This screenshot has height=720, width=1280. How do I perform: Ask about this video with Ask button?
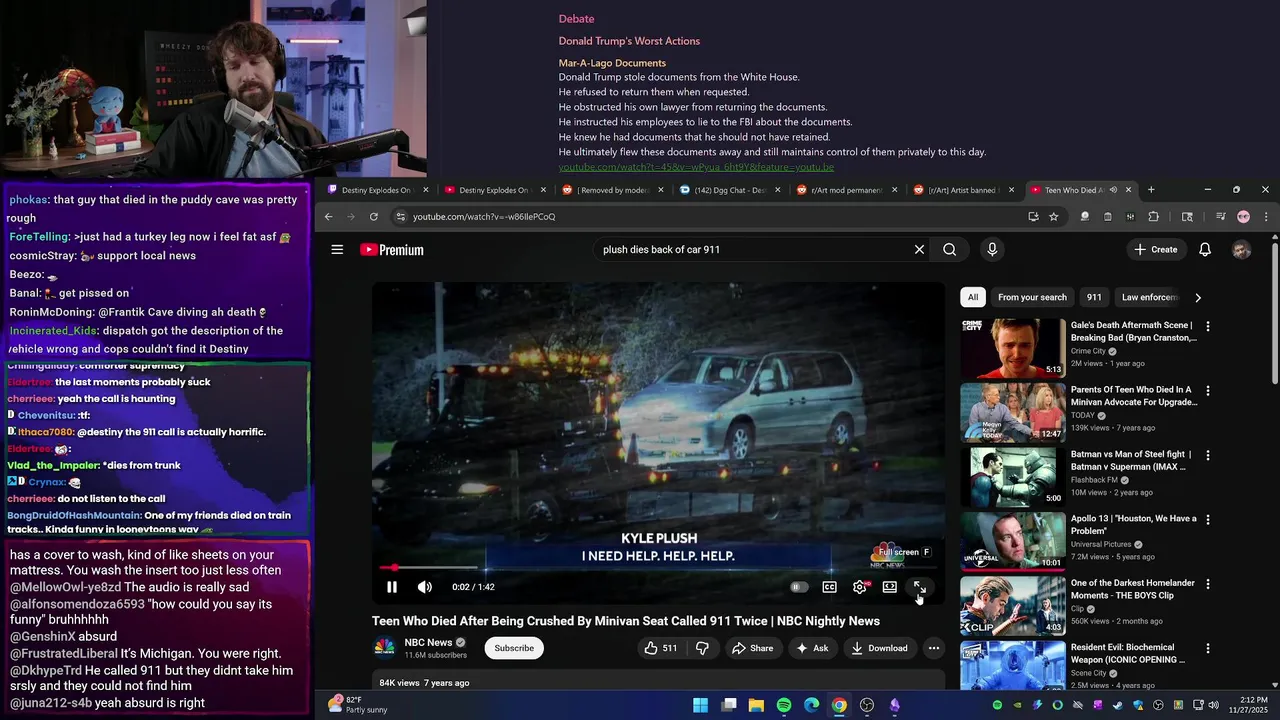coord(811,648)
